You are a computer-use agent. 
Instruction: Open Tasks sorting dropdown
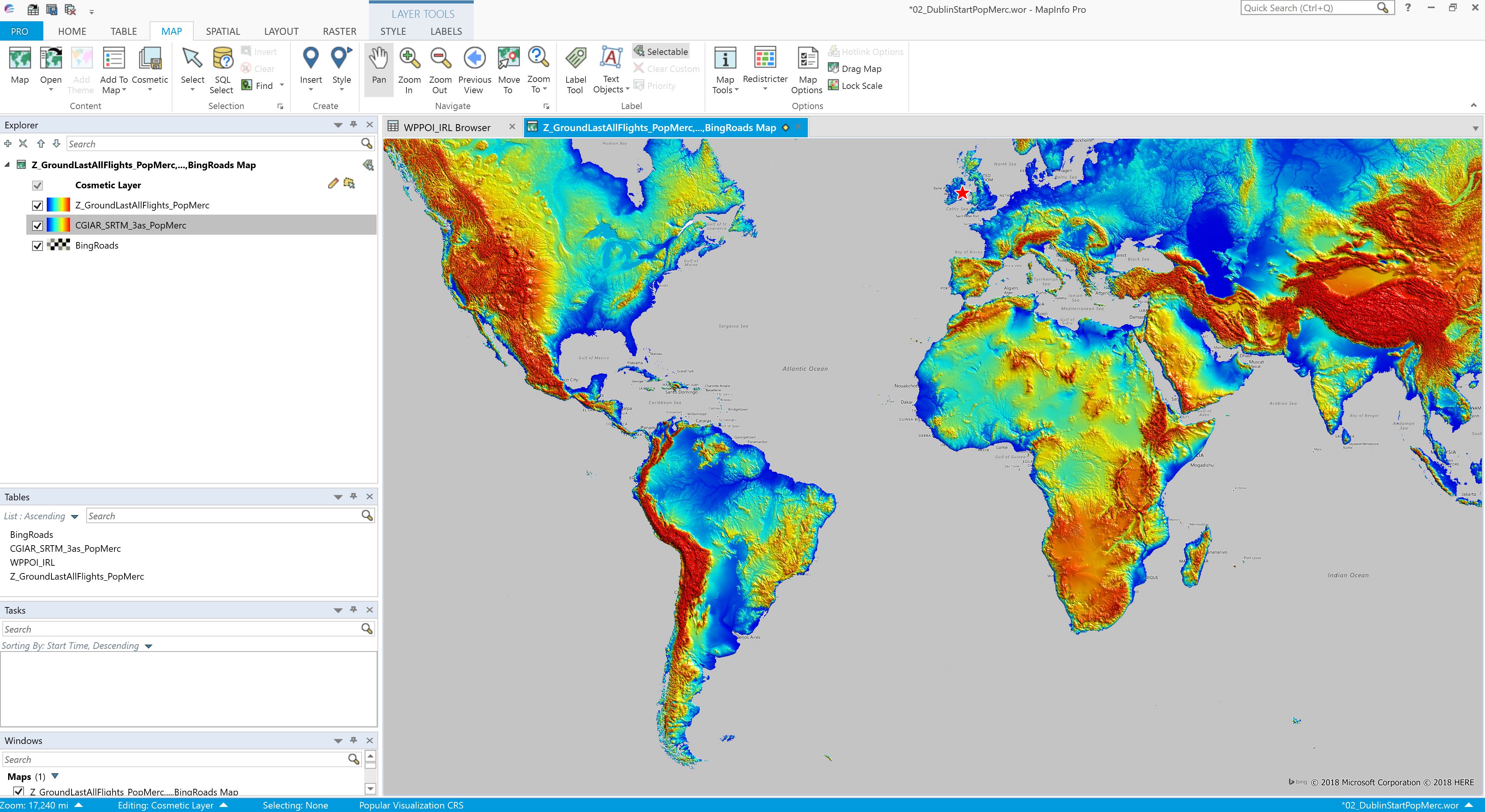[x=148, y=646]
